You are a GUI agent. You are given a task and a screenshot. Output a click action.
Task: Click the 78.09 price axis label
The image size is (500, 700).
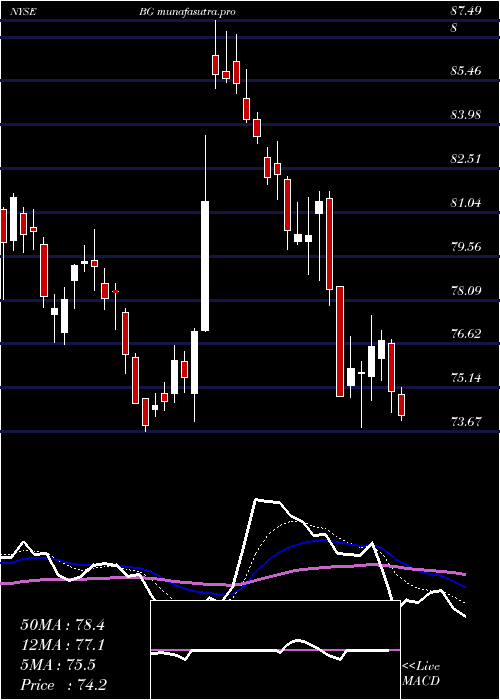(467, 291)
